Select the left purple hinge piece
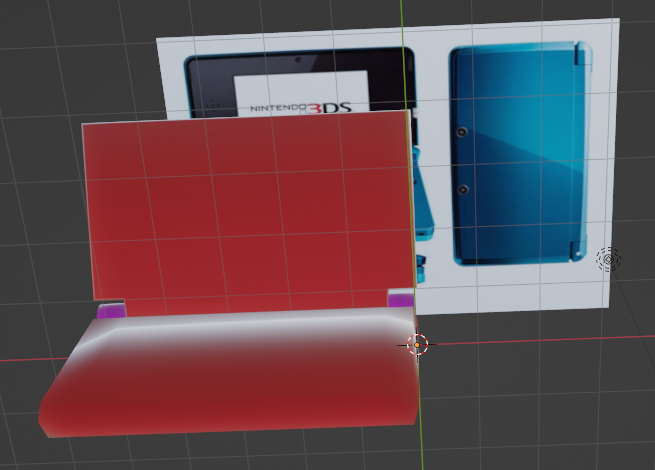The height and width of the screenshot is (470, 655). pos(112,311)
